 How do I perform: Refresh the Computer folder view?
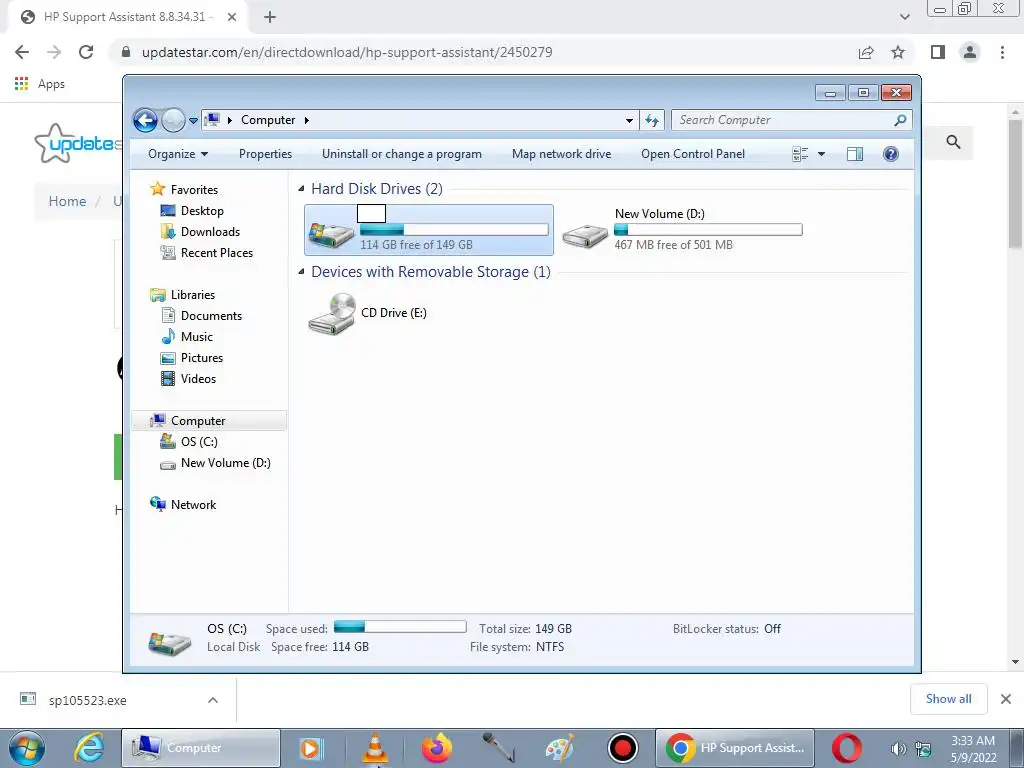(652, 120)
